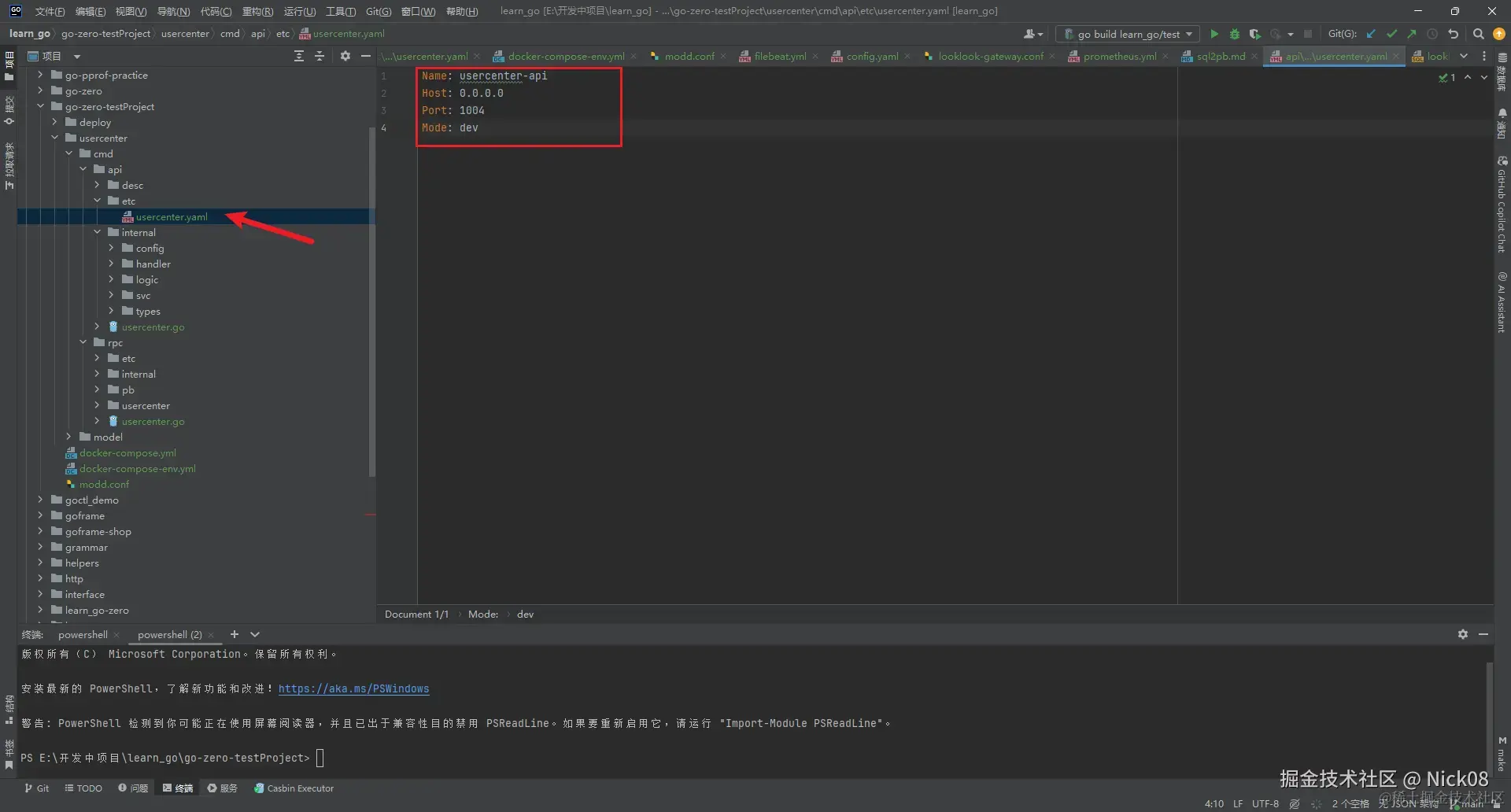
Task: Hide the project tool window
Action: [x=366, y=56]
